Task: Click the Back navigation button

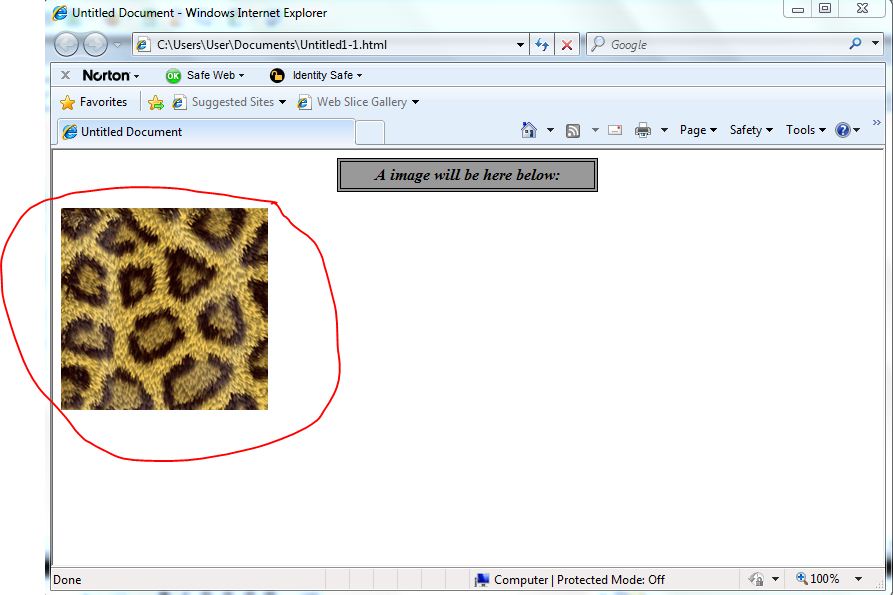Action: tap(66, 44)
